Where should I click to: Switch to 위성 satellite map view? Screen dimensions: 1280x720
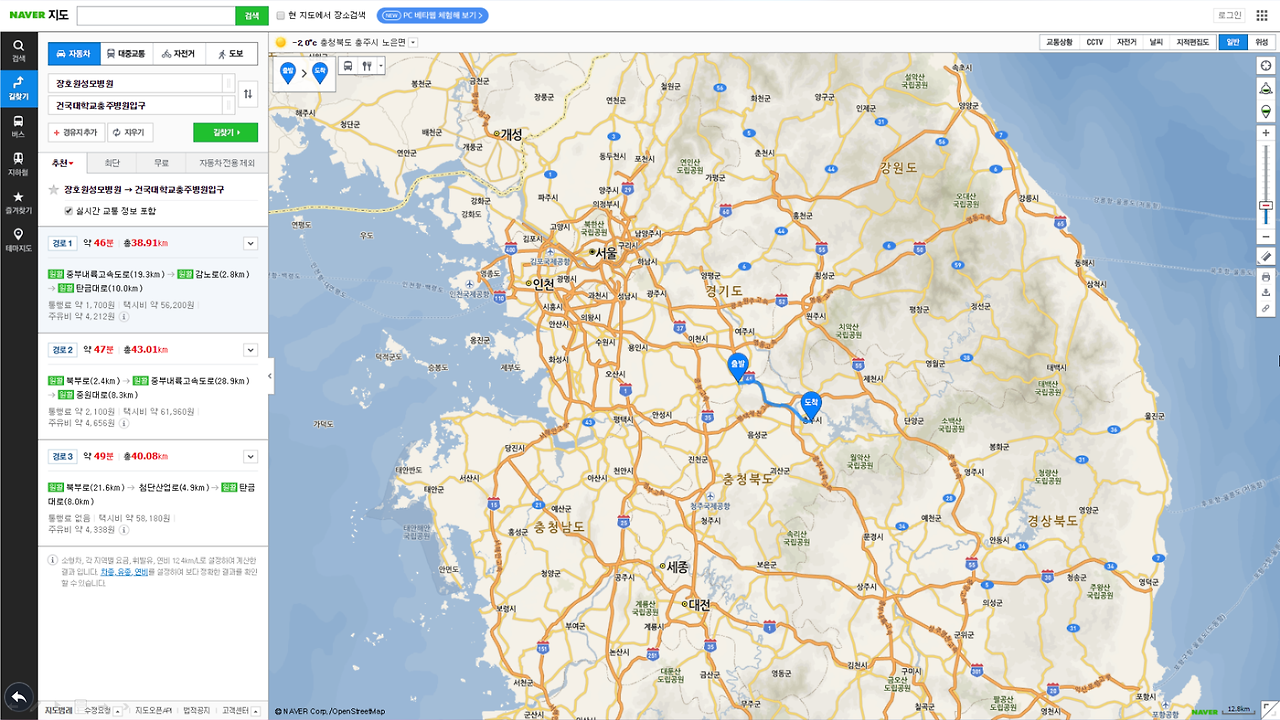[1261, 42]
